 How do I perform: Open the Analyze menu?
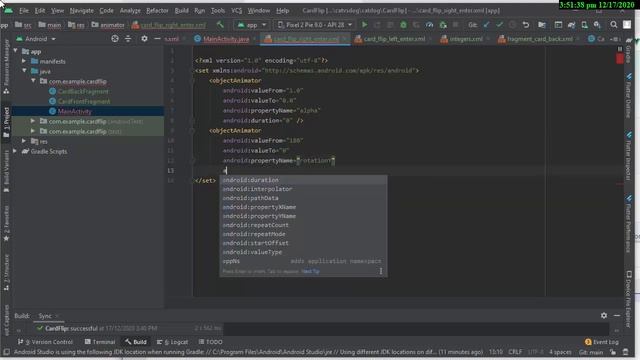(x=130, y=11)
